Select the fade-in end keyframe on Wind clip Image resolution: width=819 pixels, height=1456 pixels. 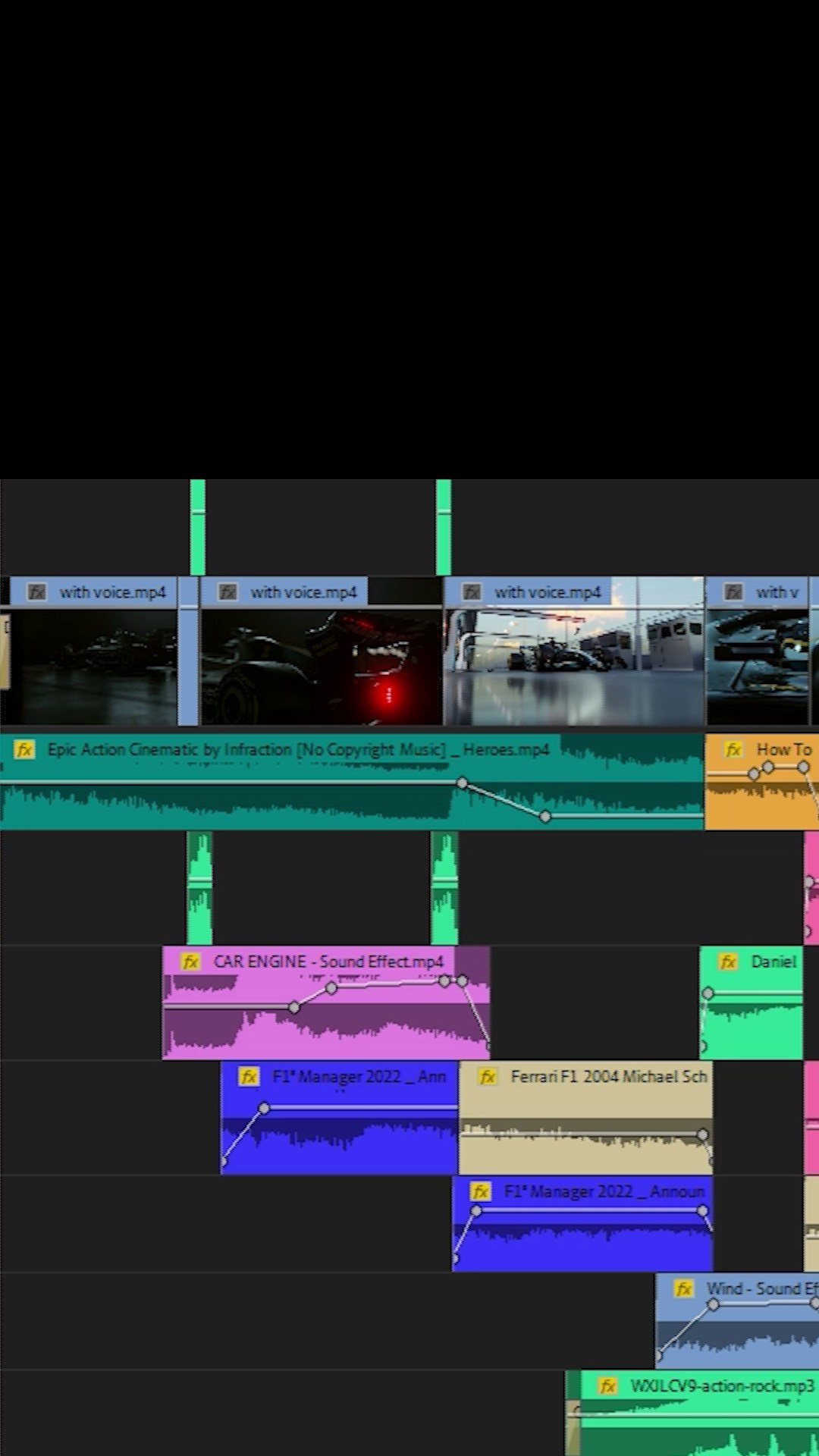(x=713, y=1304)
